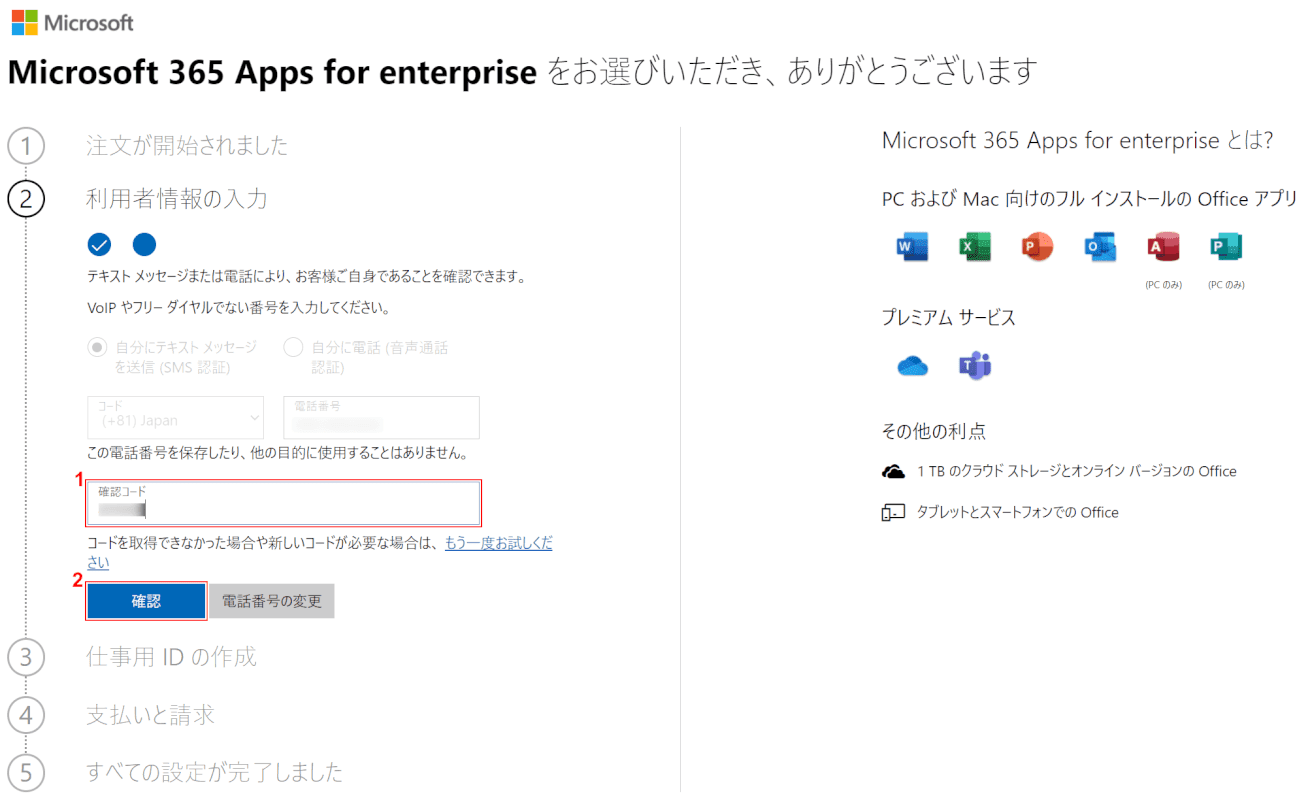Click the 利用者情報の入力 step heading
This screenshot has width=1310, height=800.
(177, 199)
